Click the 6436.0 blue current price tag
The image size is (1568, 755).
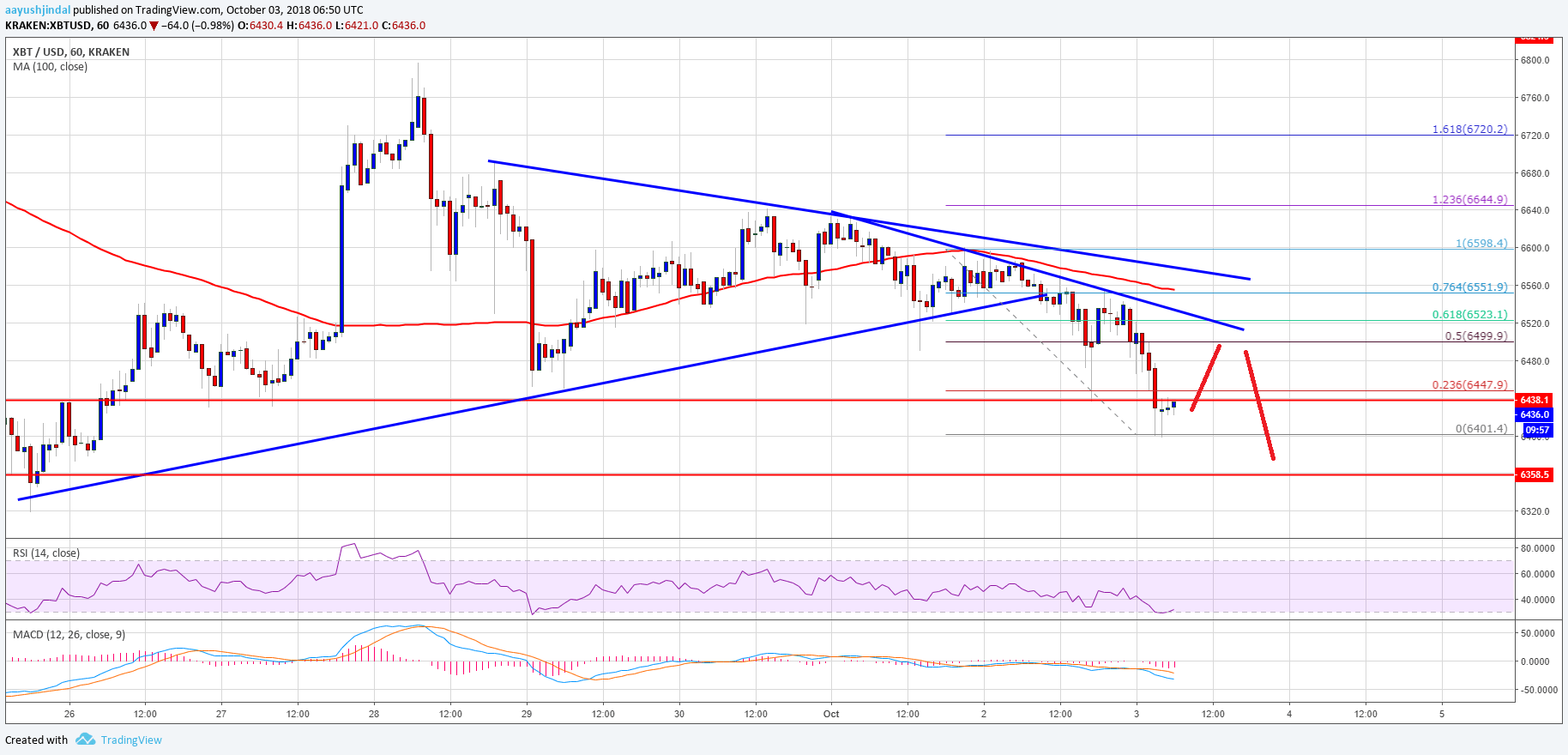point(1534,414)
